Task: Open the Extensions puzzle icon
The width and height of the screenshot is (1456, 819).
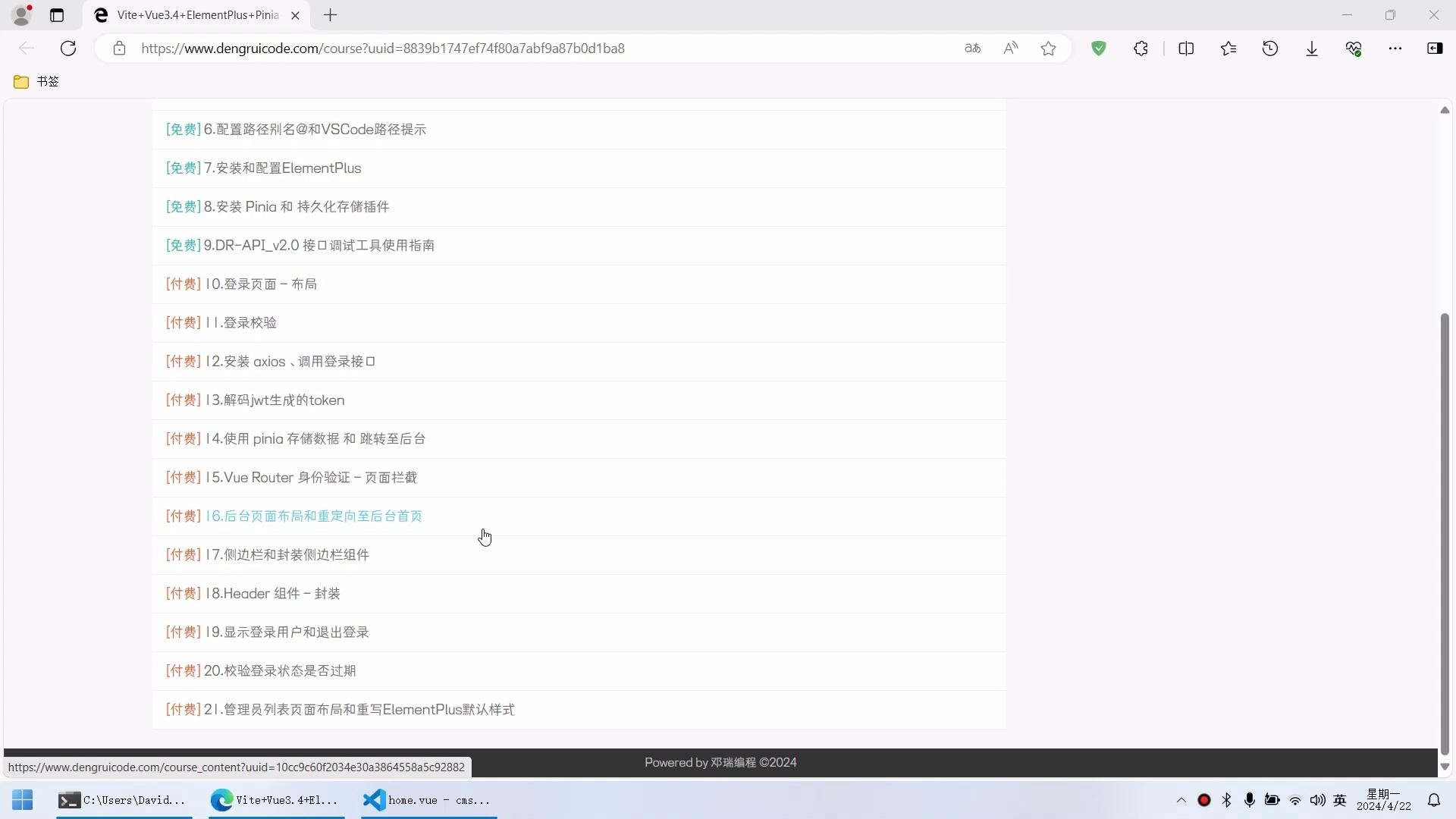Action: click(1141, 48)
